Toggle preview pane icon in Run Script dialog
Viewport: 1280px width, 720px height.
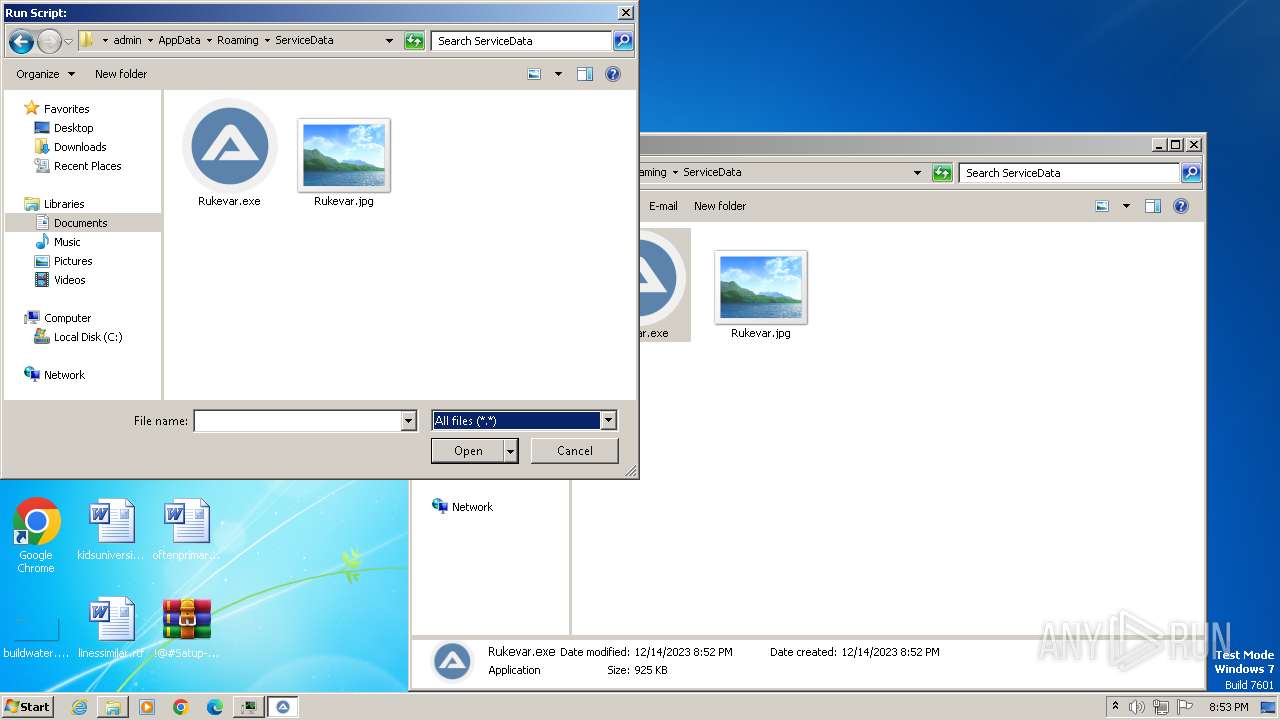tap(585, 74)
